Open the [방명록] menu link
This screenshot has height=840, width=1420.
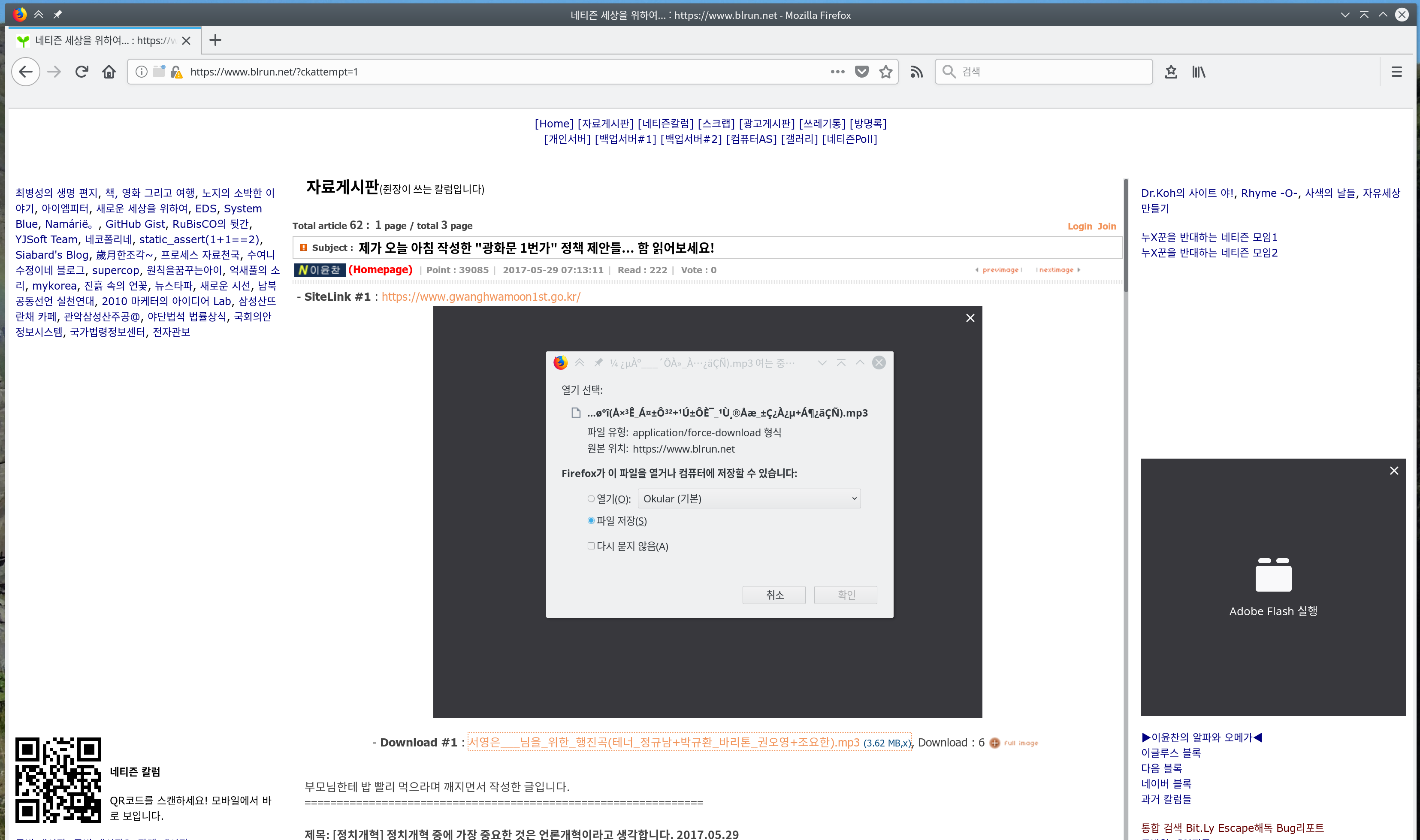[868, 124]
